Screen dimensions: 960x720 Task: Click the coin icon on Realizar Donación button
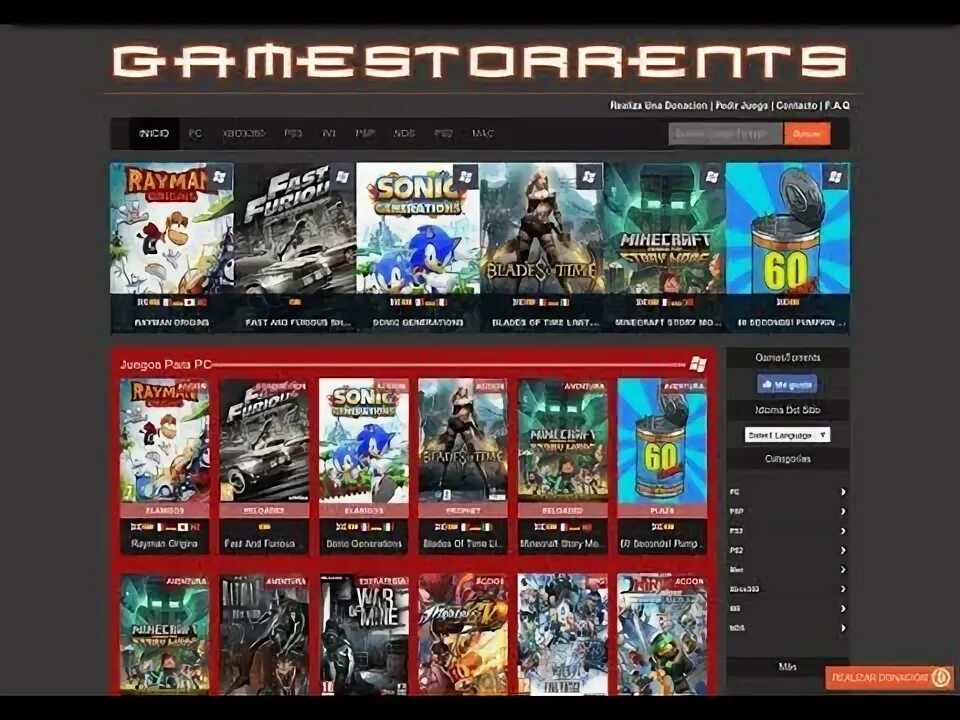click(x=940, y=678)
